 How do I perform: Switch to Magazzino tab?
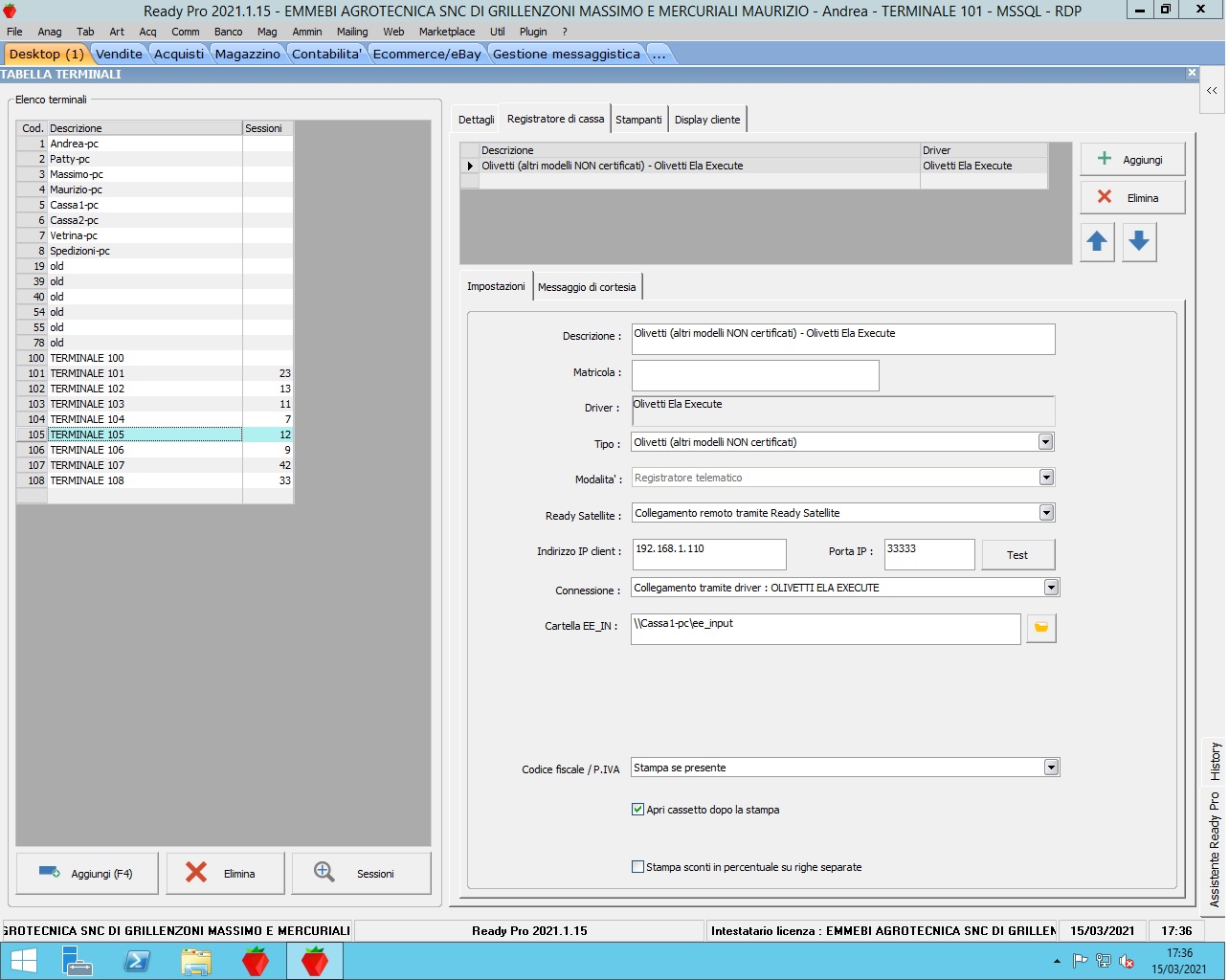tap(247, 54)
